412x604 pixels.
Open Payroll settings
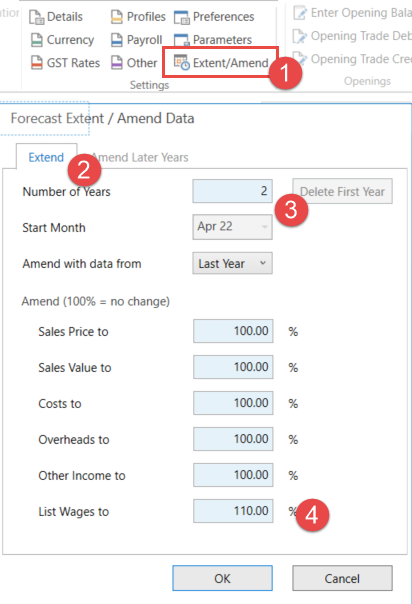click(136, 40)
